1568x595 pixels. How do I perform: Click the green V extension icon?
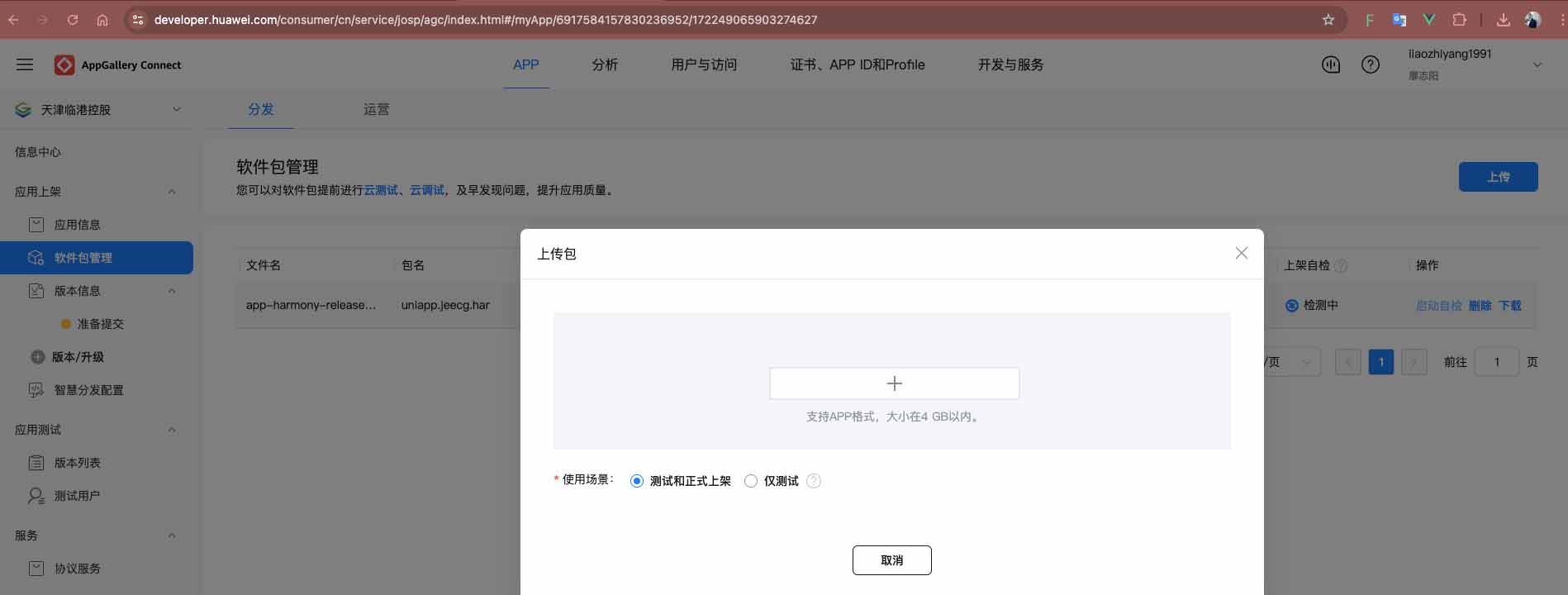pos(1429,20)
